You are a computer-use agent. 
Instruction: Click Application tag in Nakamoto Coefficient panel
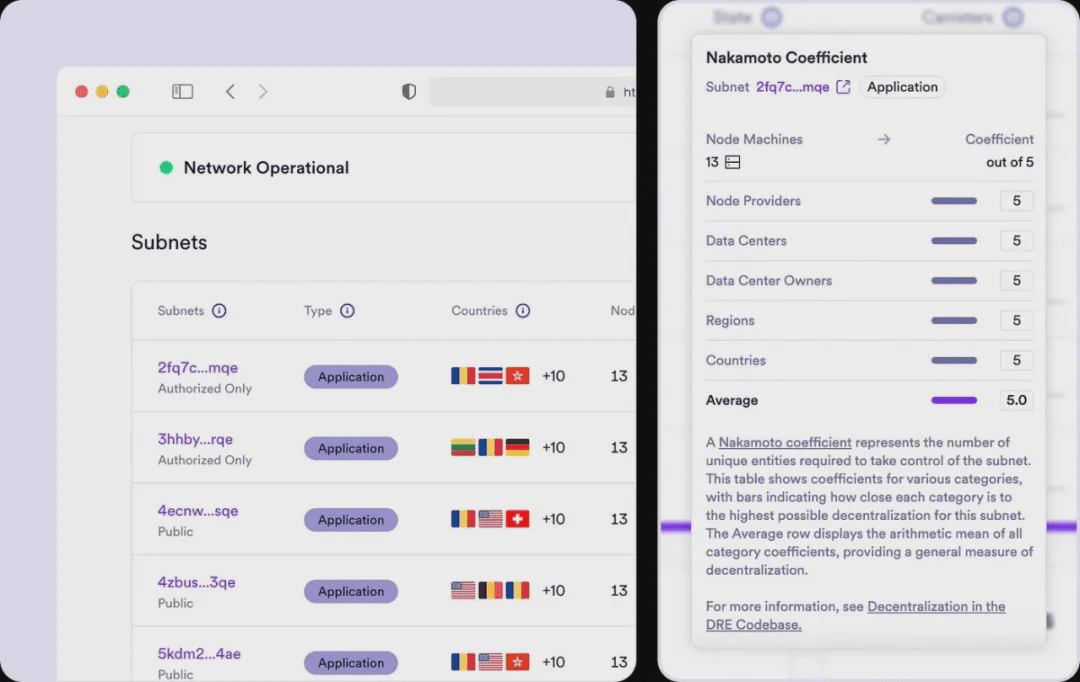click(x=902, y=87)
